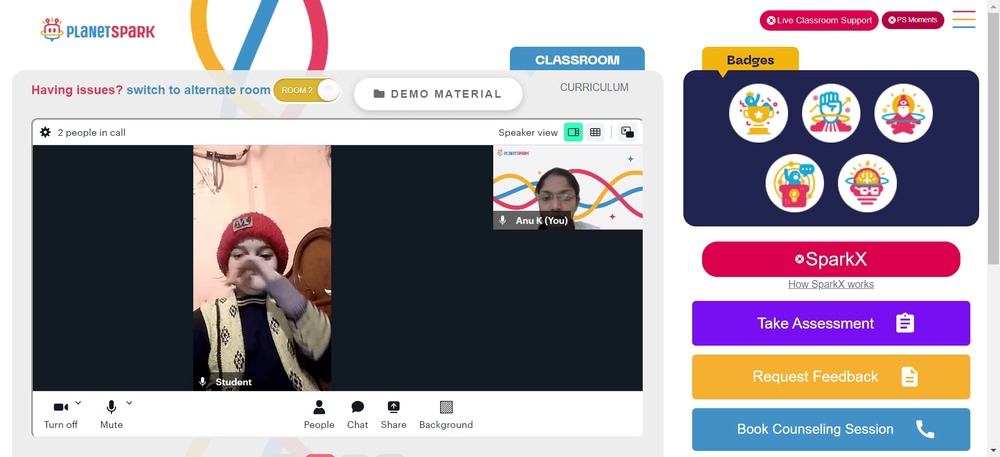Click Anu K (You) video thumbnail

[568, 187]
